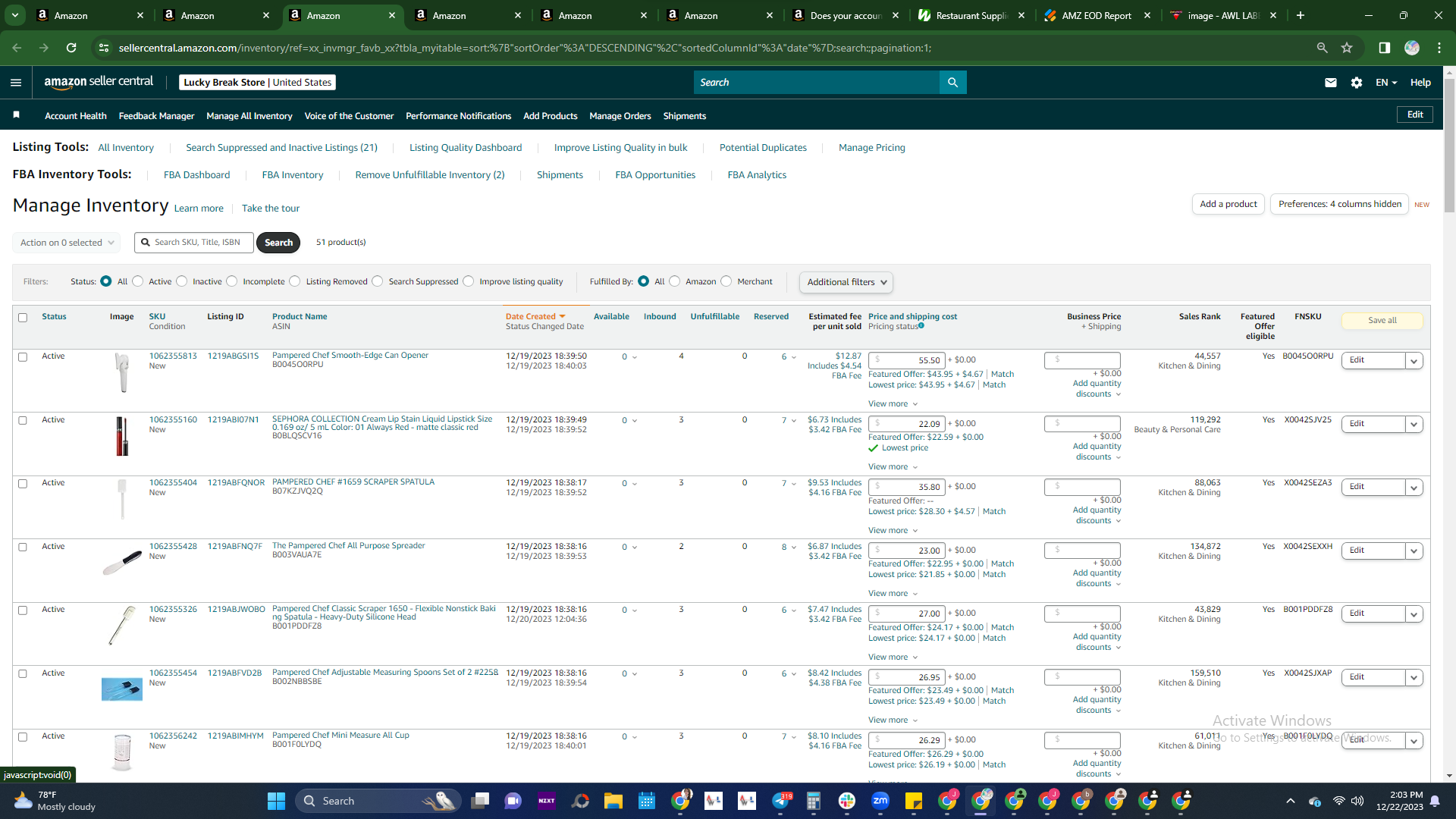Open the Windows Start menu
Image resolution: width=1456 pixels, height=819 pixels.
pyautogui.click(x=276, y=801)
